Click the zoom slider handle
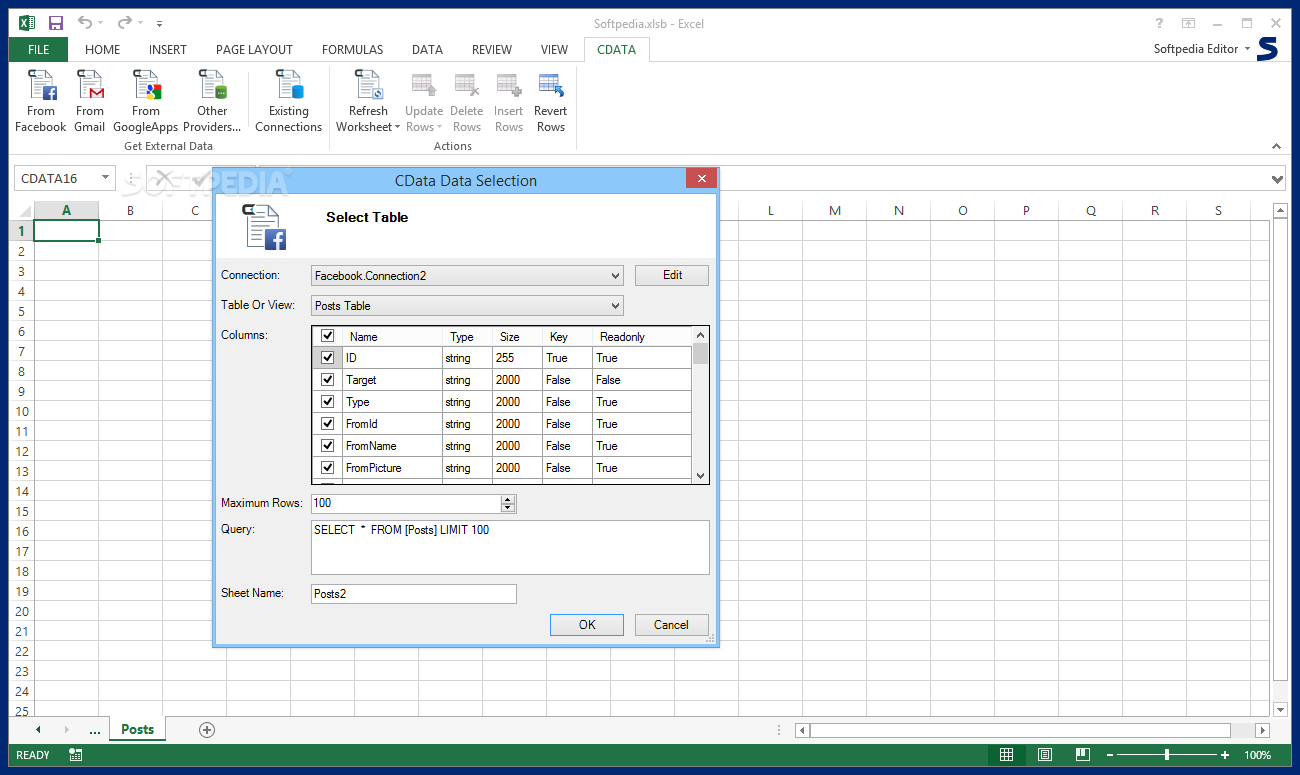 coord(1167,755)
